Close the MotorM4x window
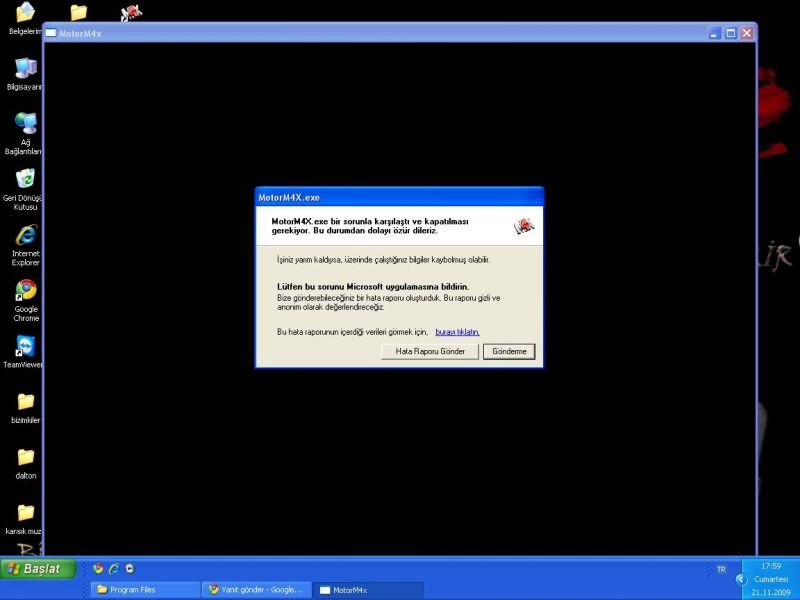800x600 pixels. [747, 34]
